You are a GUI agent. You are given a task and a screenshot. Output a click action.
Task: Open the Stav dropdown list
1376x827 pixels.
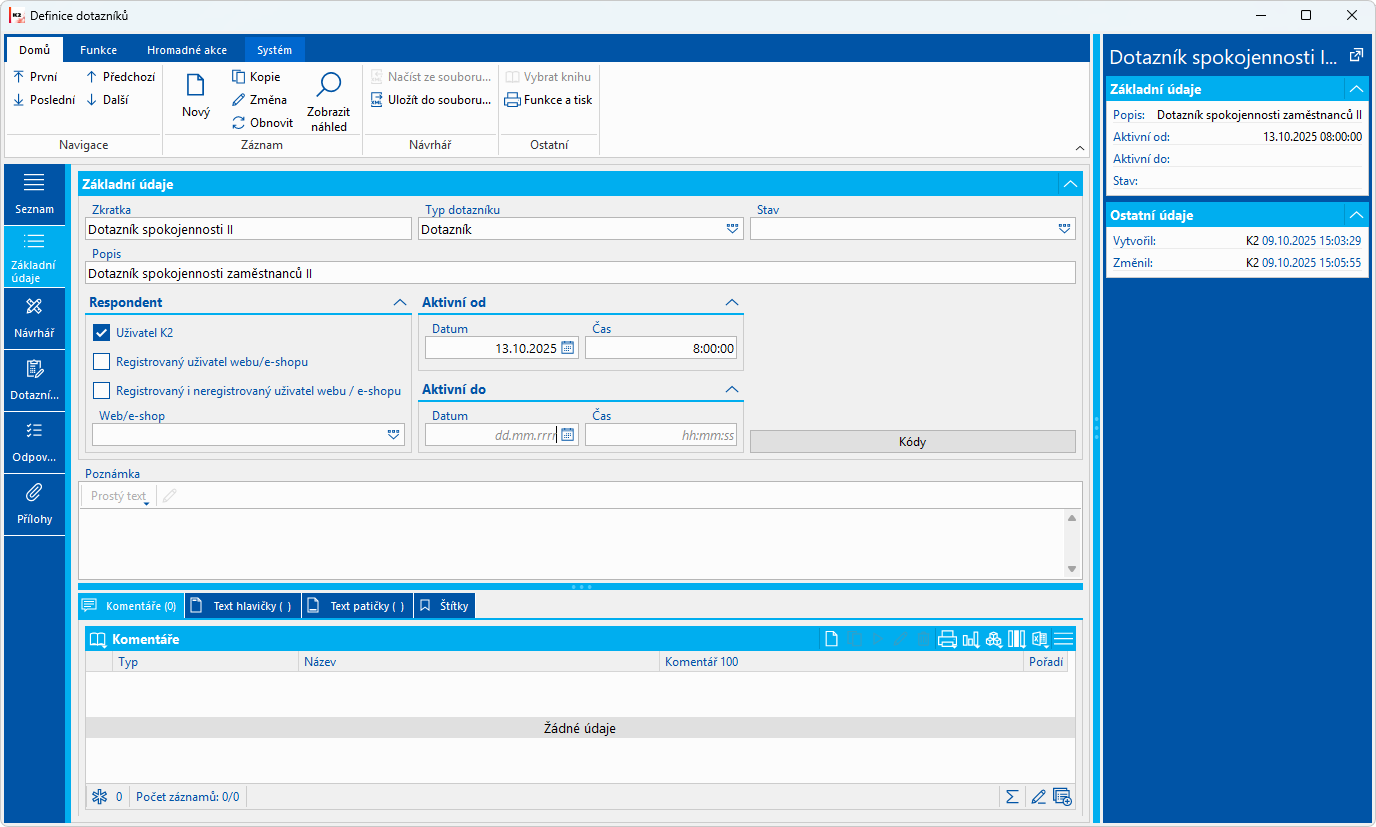click(1064, 229)
